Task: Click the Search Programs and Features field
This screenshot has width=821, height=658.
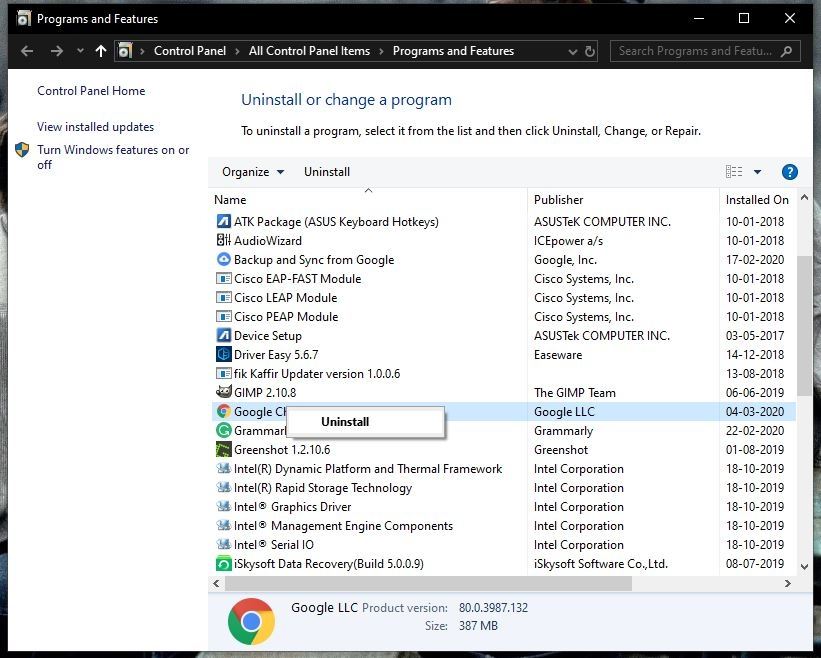Action: click(705, 51)
